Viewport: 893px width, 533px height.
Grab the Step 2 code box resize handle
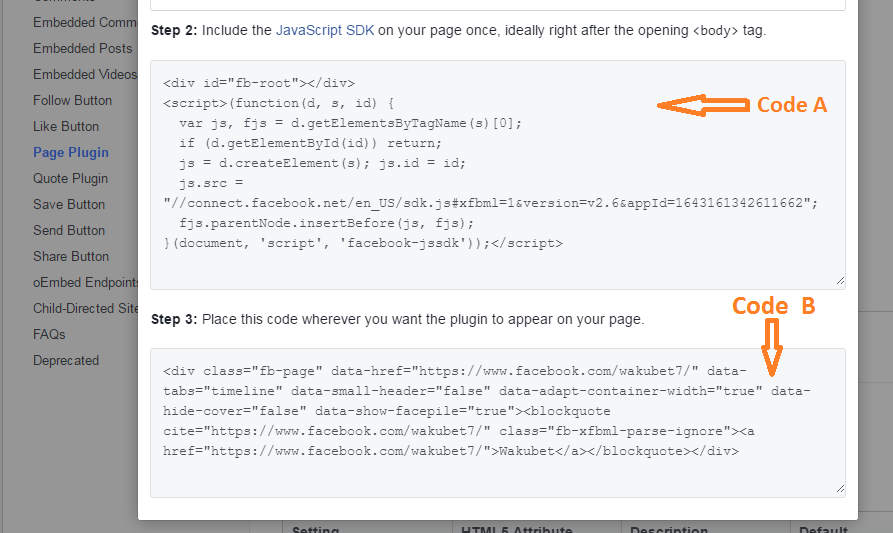840,281
